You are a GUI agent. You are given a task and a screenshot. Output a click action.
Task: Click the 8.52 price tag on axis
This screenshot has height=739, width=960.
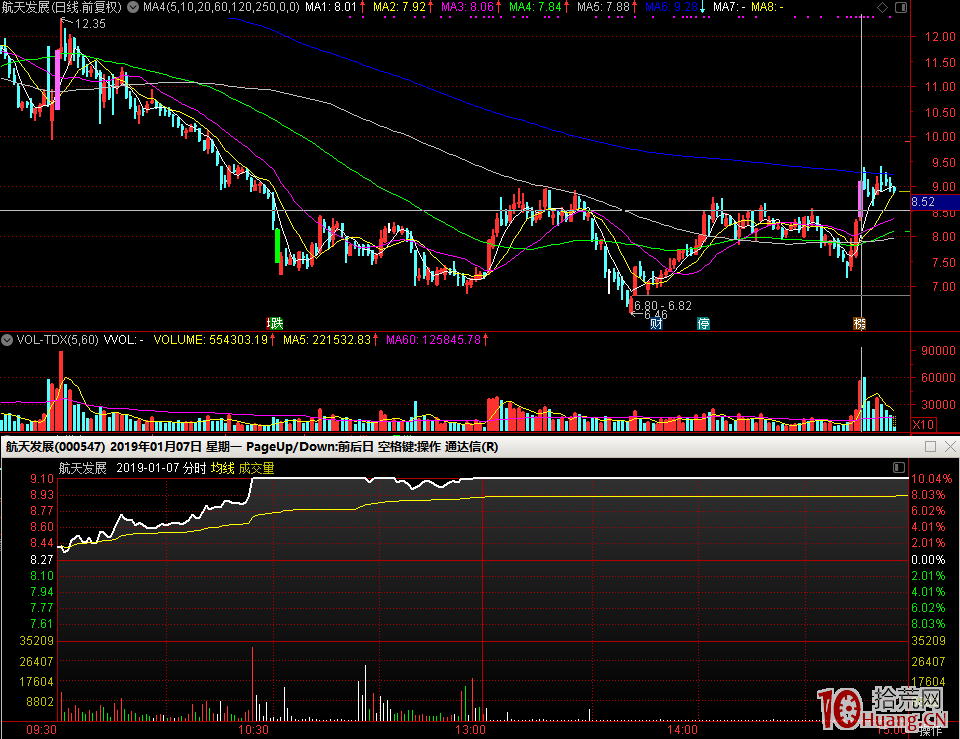924,202
